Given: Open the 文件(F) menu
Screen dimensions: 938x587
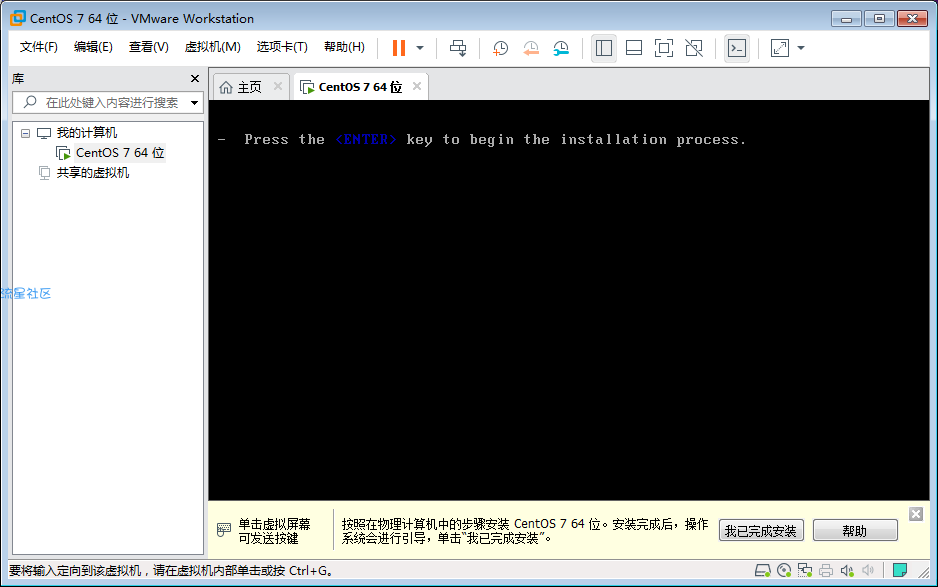Looking at the screenshot, I should (x=39, y=47).
